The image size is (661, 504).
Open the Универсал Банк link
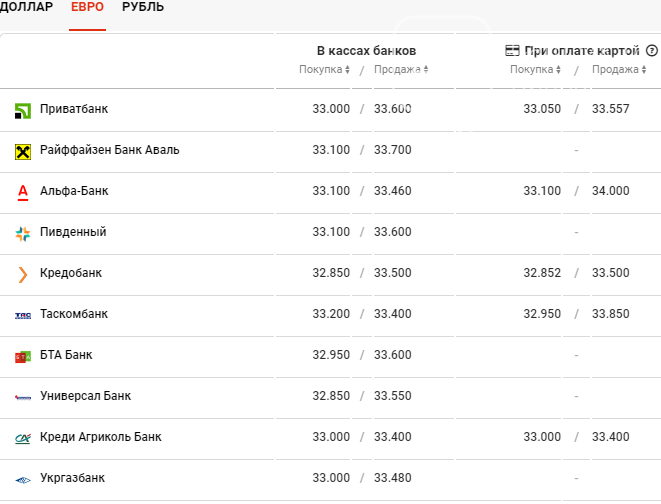(86, 396)
